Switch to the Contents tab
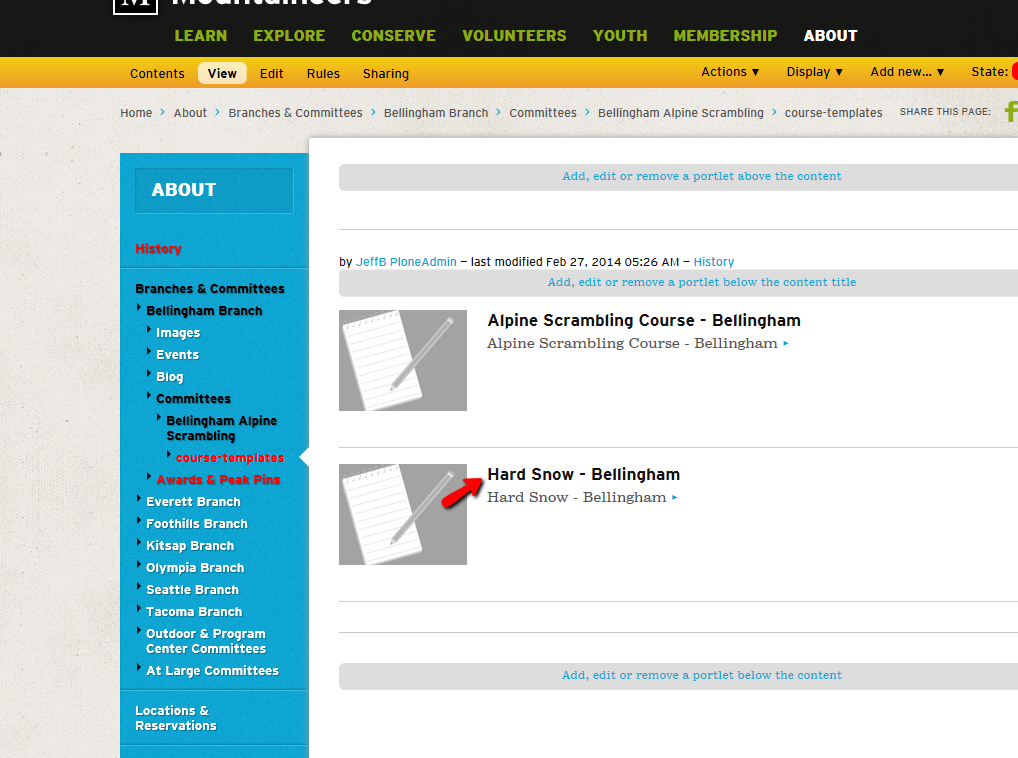1018x758 pixels. click(157, 73)
